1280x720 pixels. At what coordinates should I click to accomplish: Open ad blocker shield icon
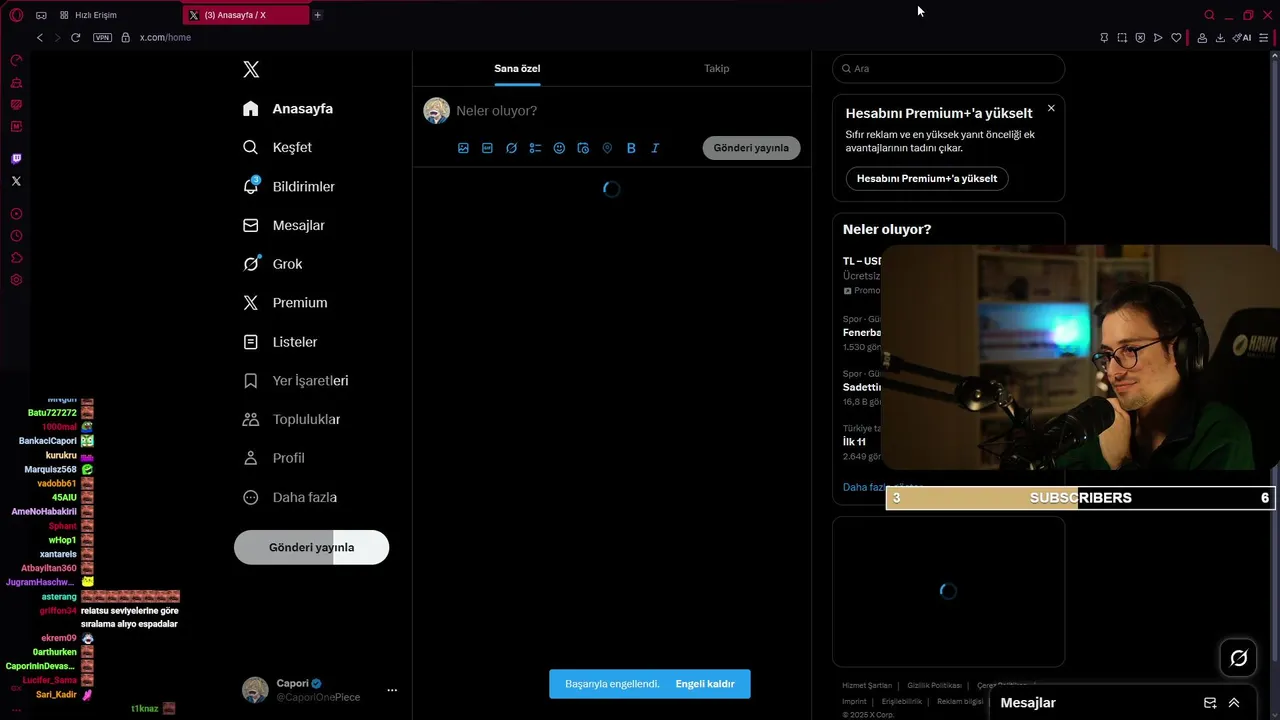point(1140,37)
